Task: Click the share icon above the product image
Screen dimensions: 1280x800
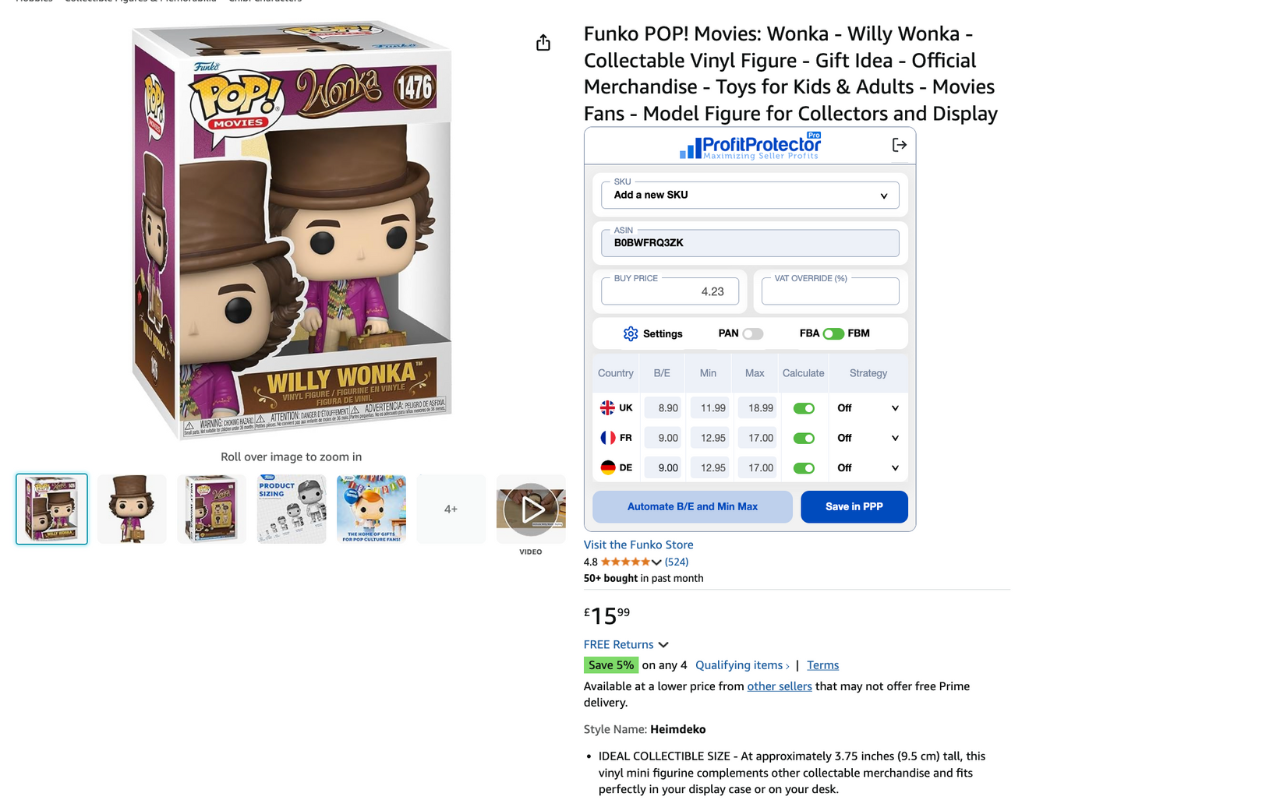Action: click(x=543, y=42)
